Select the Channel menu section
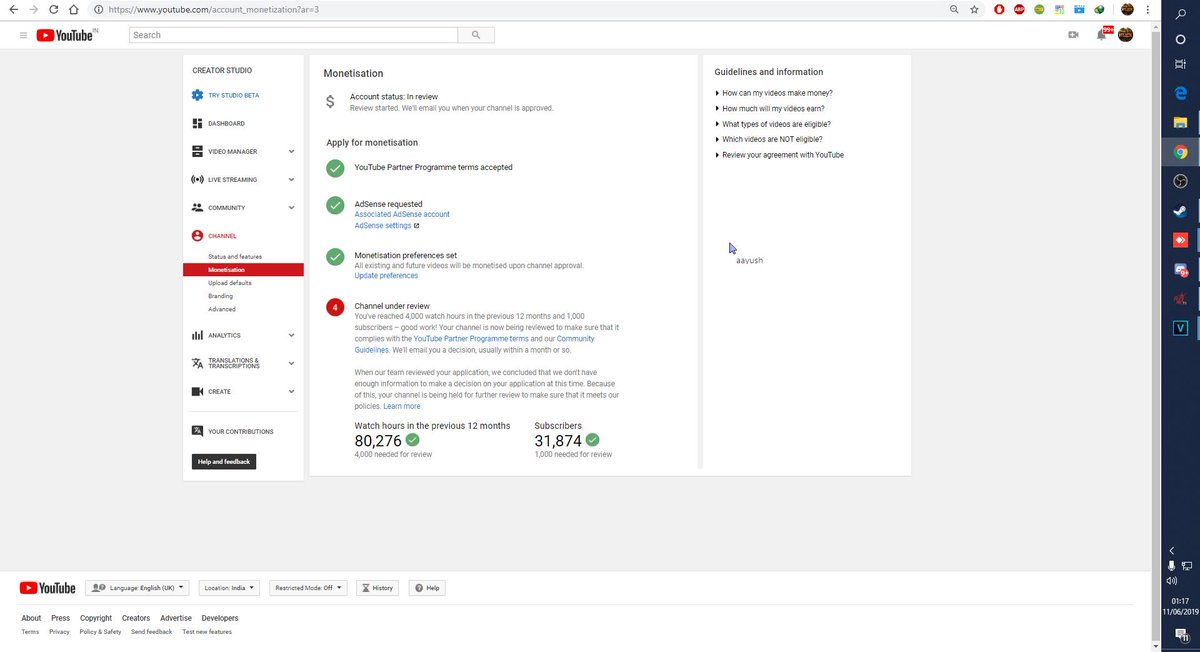The height and width of the screenshot is (652, 1200). click(x=222, y=235)
